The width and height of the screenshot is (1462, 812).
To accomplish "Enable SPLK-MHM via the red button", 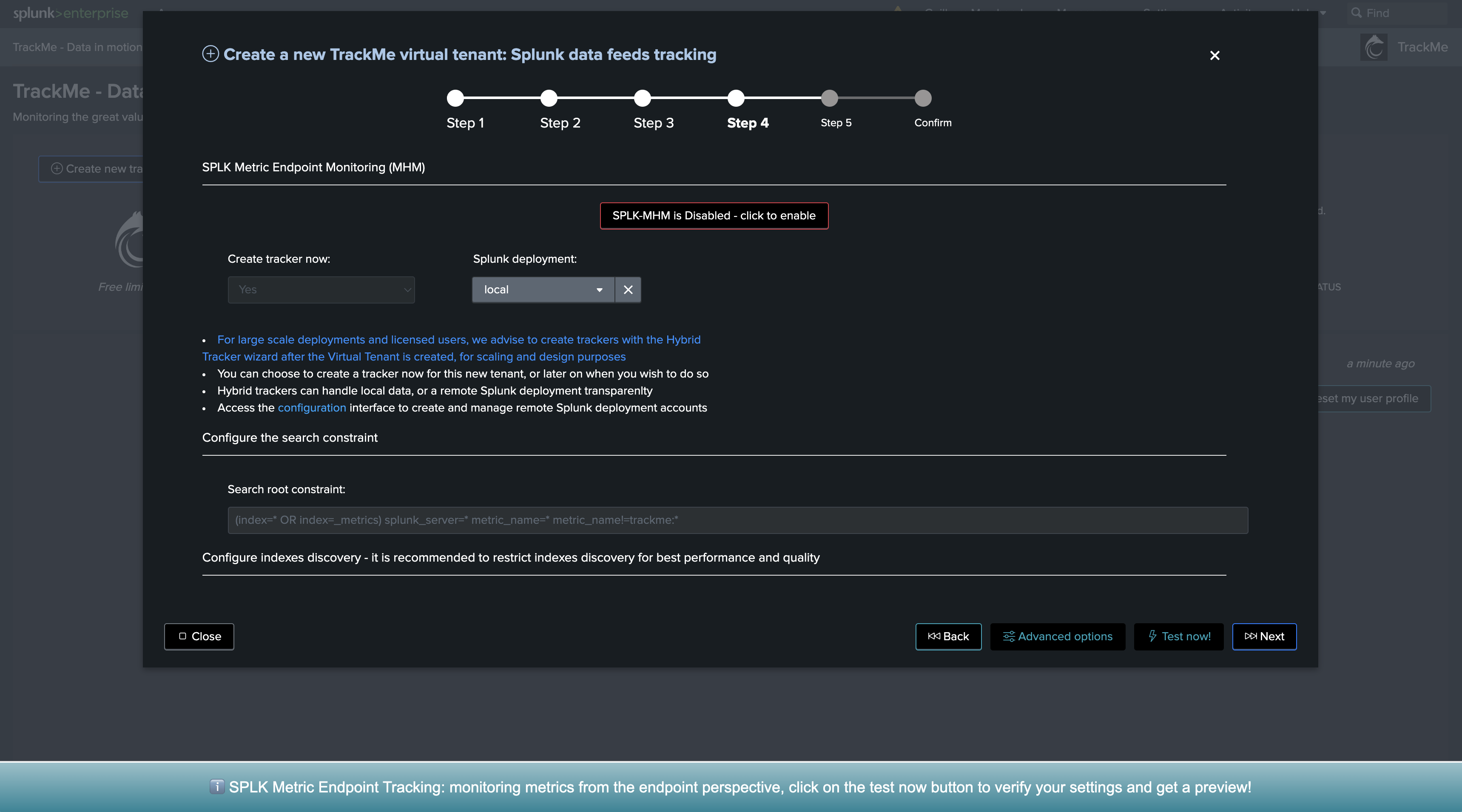I will click(714, 216).
